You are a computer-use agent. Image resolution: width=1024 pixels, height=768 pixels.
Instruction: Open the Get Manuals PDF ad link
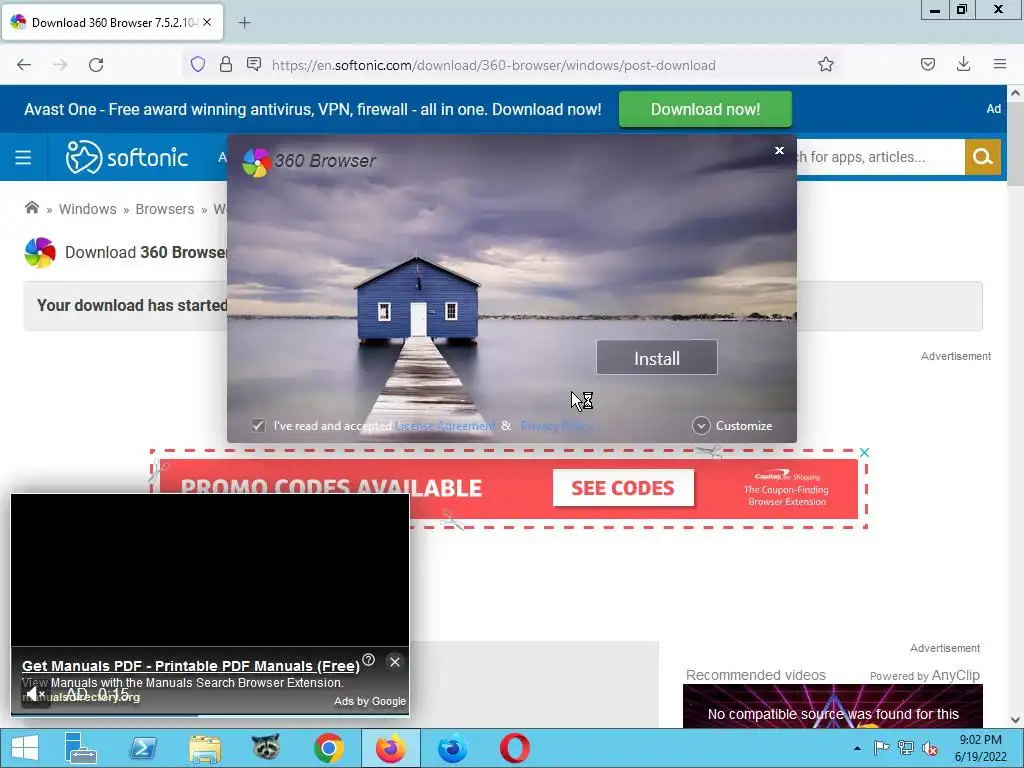pos(191,665)
